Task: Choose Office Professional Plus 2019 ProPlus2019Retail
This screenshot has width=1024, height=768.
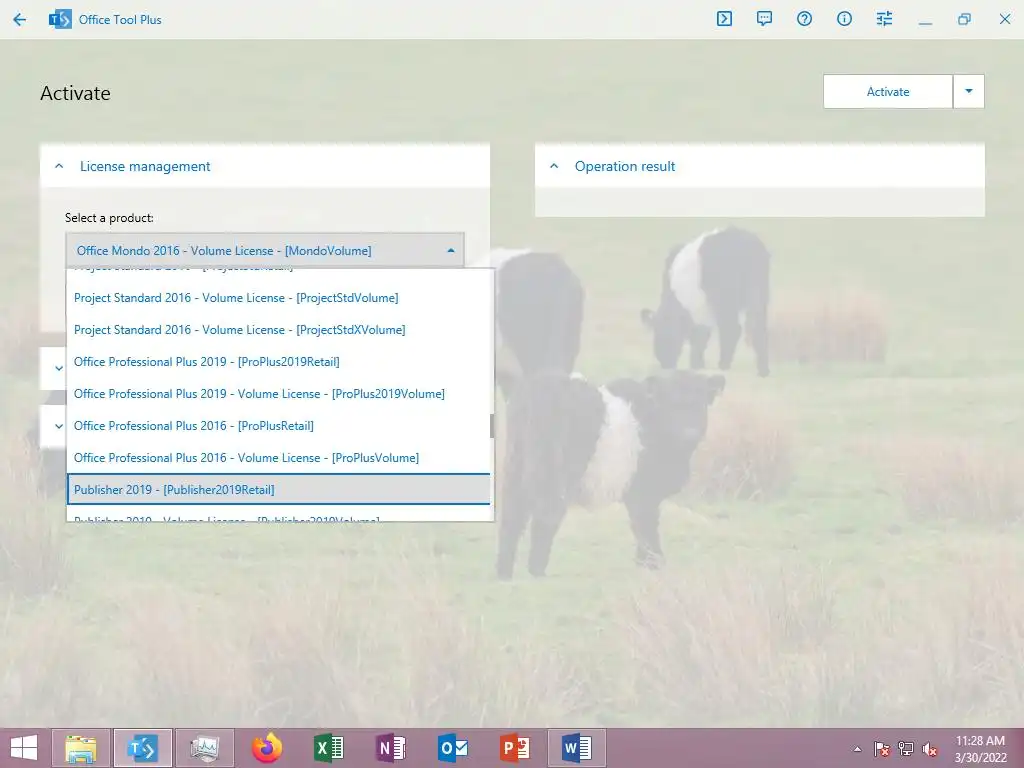Action: tap(278, 362)
